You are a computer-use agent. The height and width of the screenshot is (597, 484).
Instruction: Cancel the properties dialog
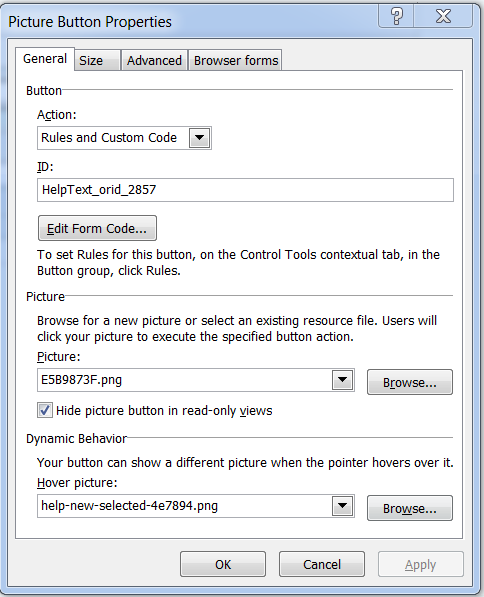click(322, 564)
